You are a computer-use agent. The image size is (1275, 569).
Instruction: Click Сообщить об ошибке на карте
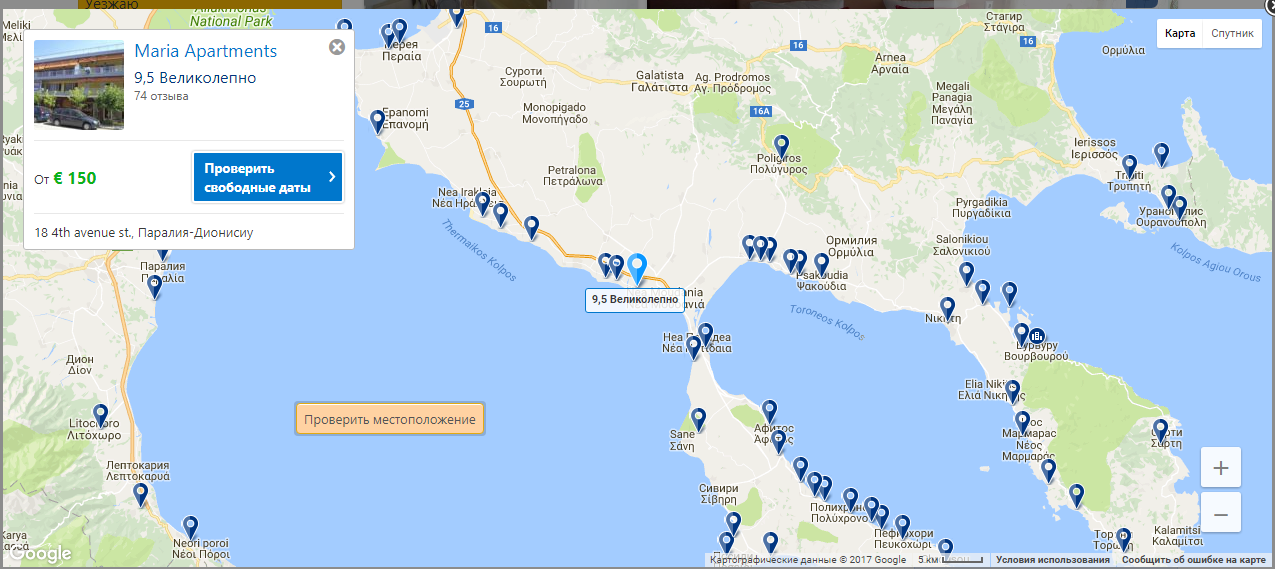pyautogui.click(x=1193, y=560)
